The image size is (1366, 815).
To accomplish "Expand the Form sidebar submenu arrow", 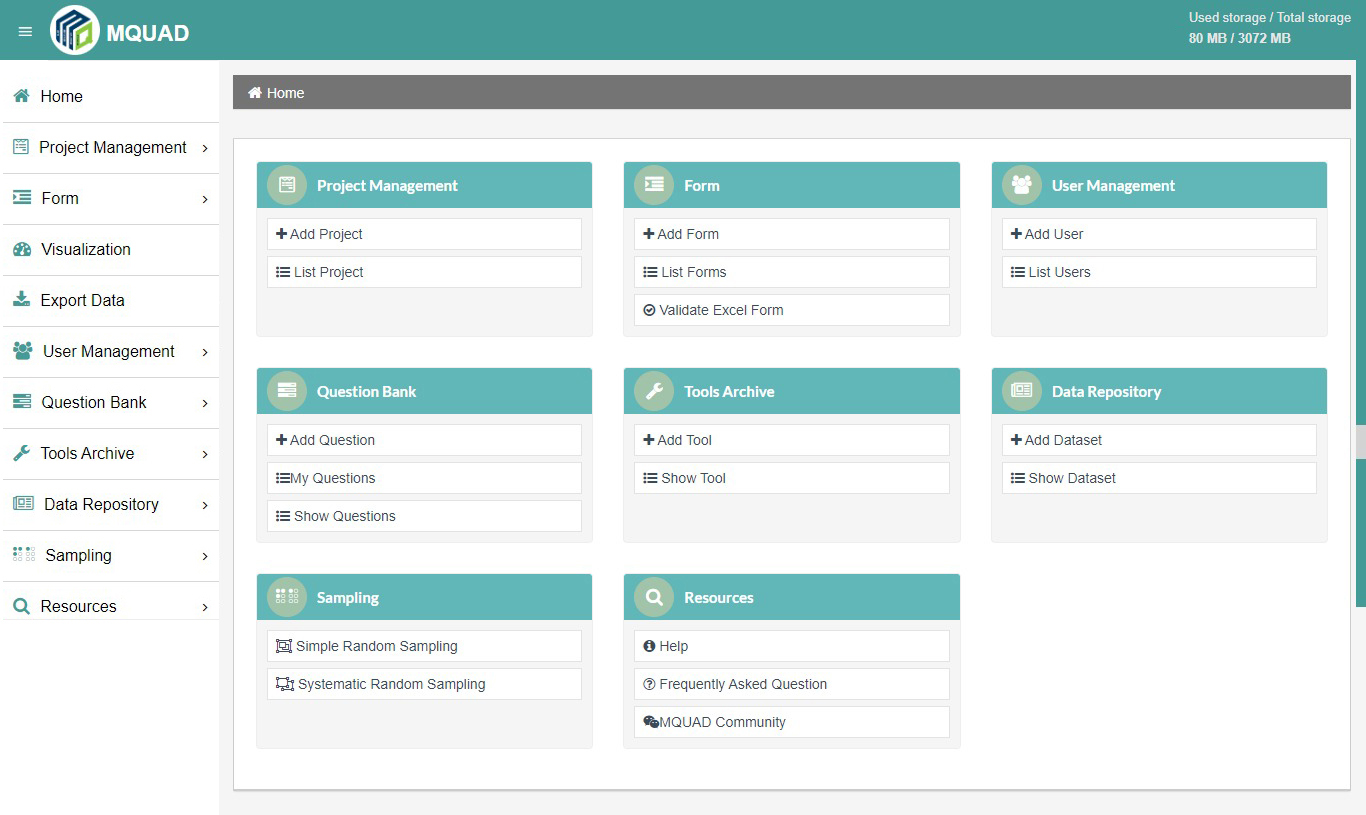I will click(x=205, y=199).
